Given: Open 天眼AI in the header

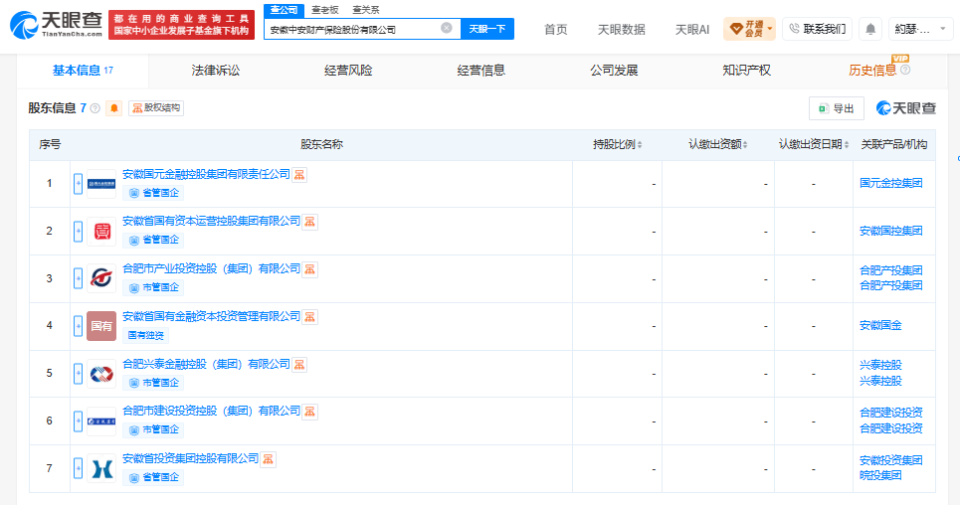Looking at the screenshot, I should 692,29.
